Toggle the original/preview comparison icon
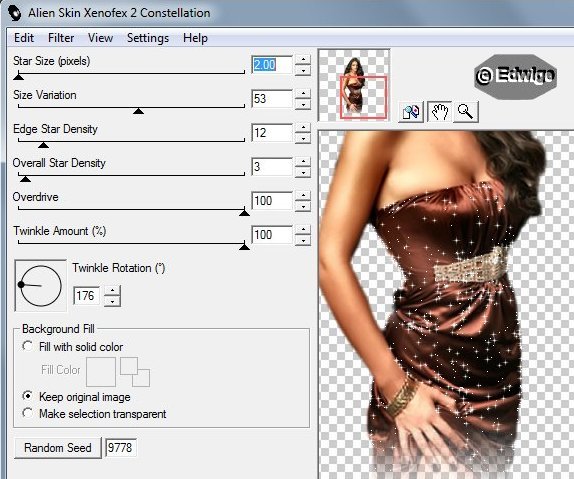Screen dimensions: 574x479 click(x=411, y=111)
